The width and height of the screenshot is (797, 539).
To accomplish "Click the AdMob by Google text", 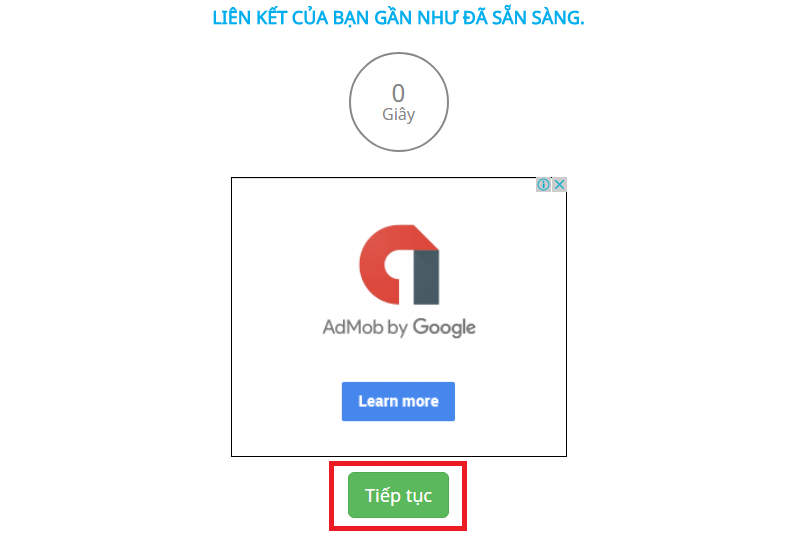I will tap(399, 327).
